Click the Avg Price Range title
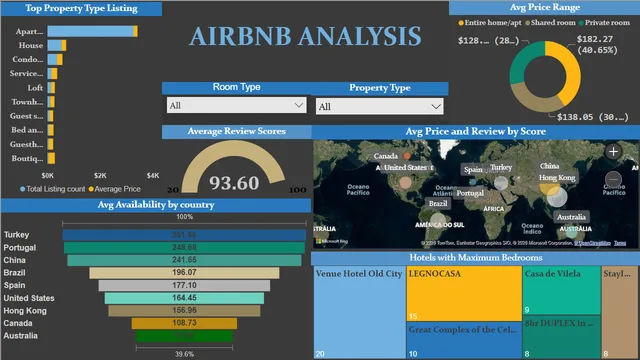Image resolution: width=640 pixels, height=360 pixels. 544,7
